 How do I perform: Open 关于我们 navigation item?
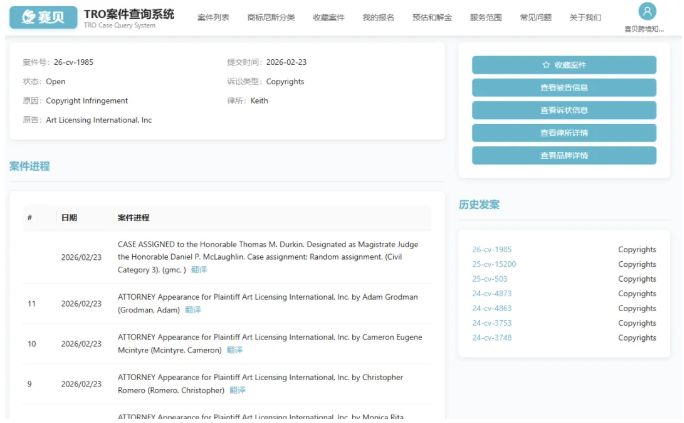(585, 17)
